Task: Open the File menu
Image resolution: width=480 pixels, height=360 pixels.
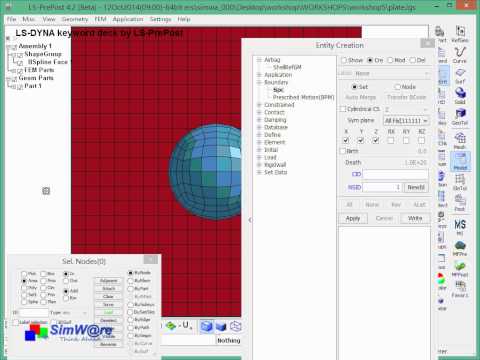Action: pos(11,19)
